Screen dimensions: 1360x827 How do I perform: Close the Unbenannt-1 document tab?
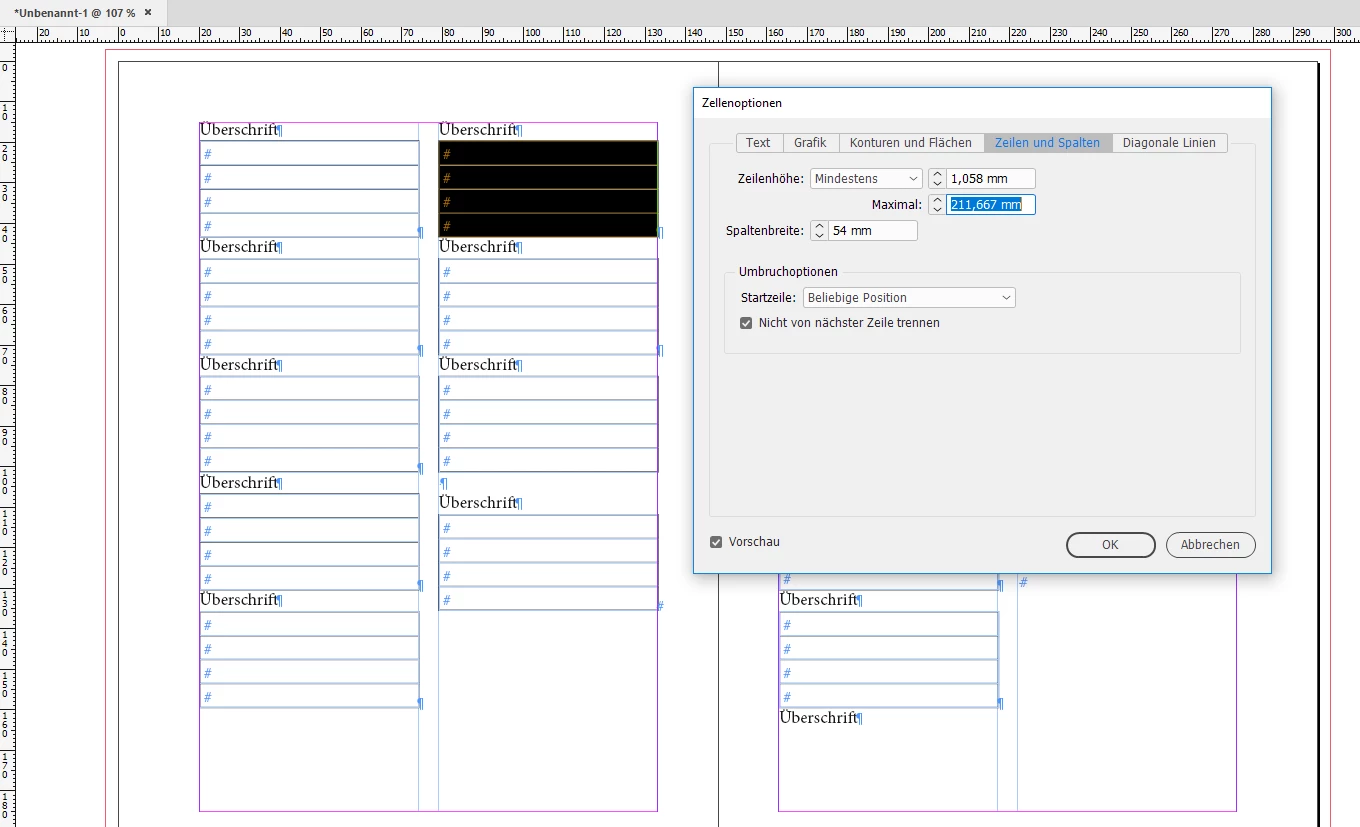pyautogui.click(x=148, y=12)
